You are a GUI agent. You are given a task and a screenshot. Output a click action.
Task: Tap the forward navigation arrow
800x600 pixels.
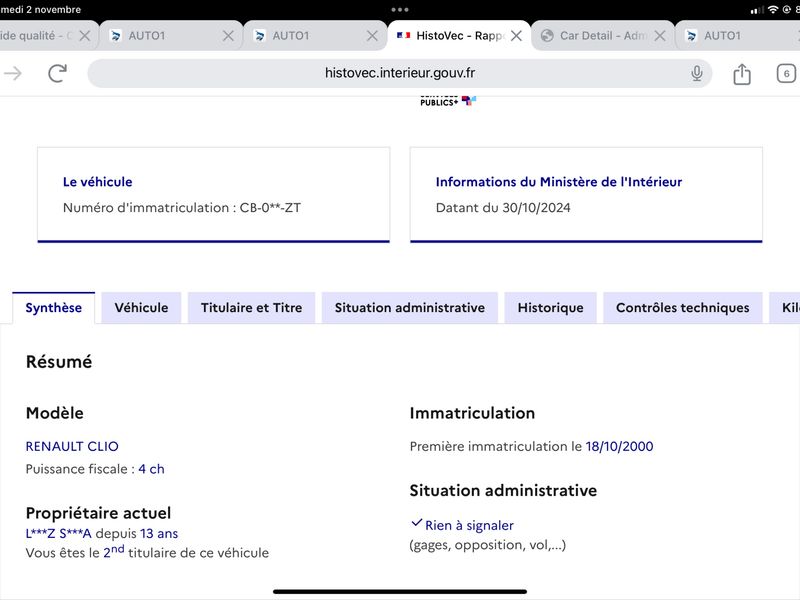coord(13,73)
